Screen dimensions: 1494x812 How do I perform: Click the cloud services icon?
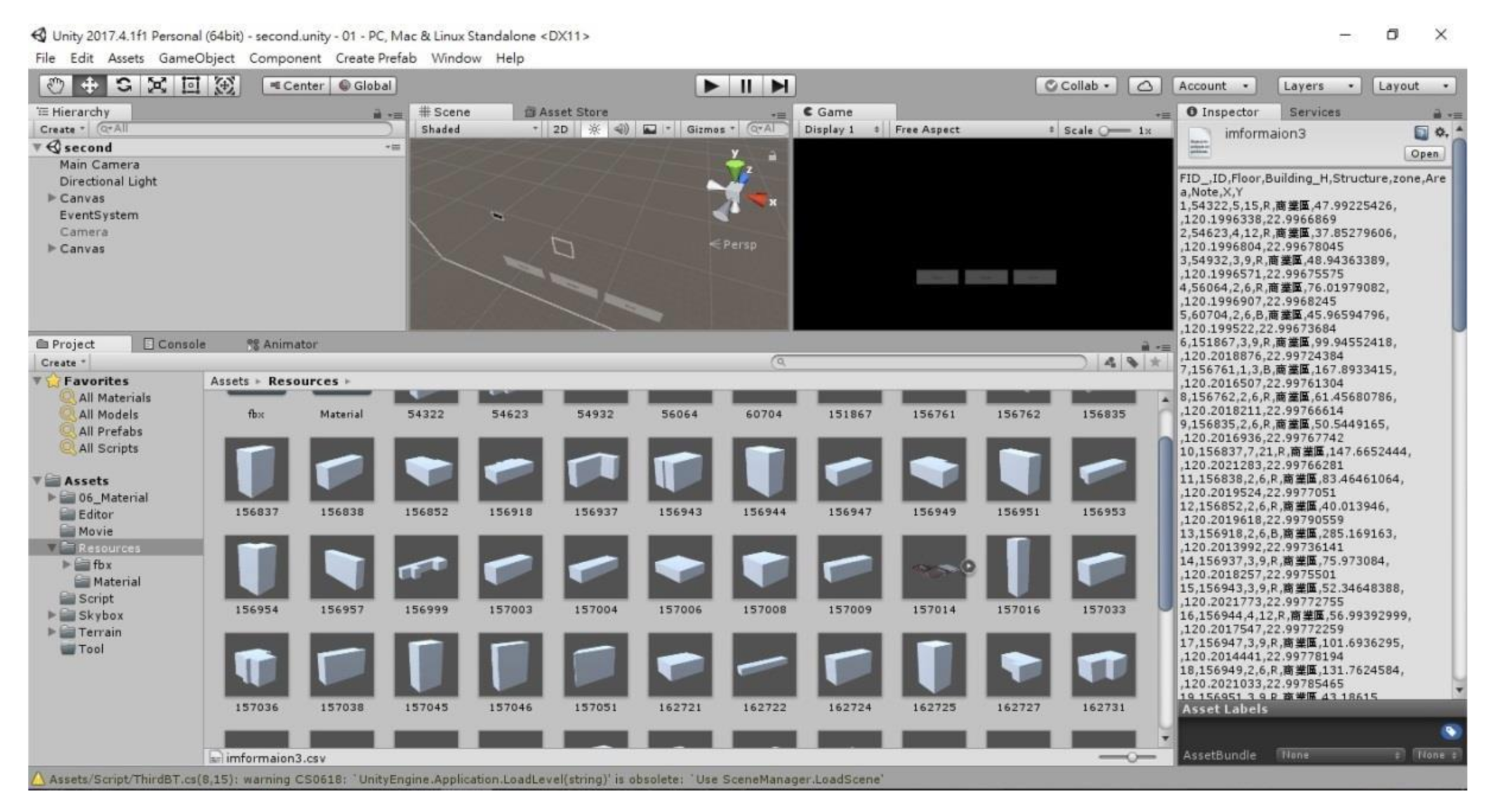1144,86
